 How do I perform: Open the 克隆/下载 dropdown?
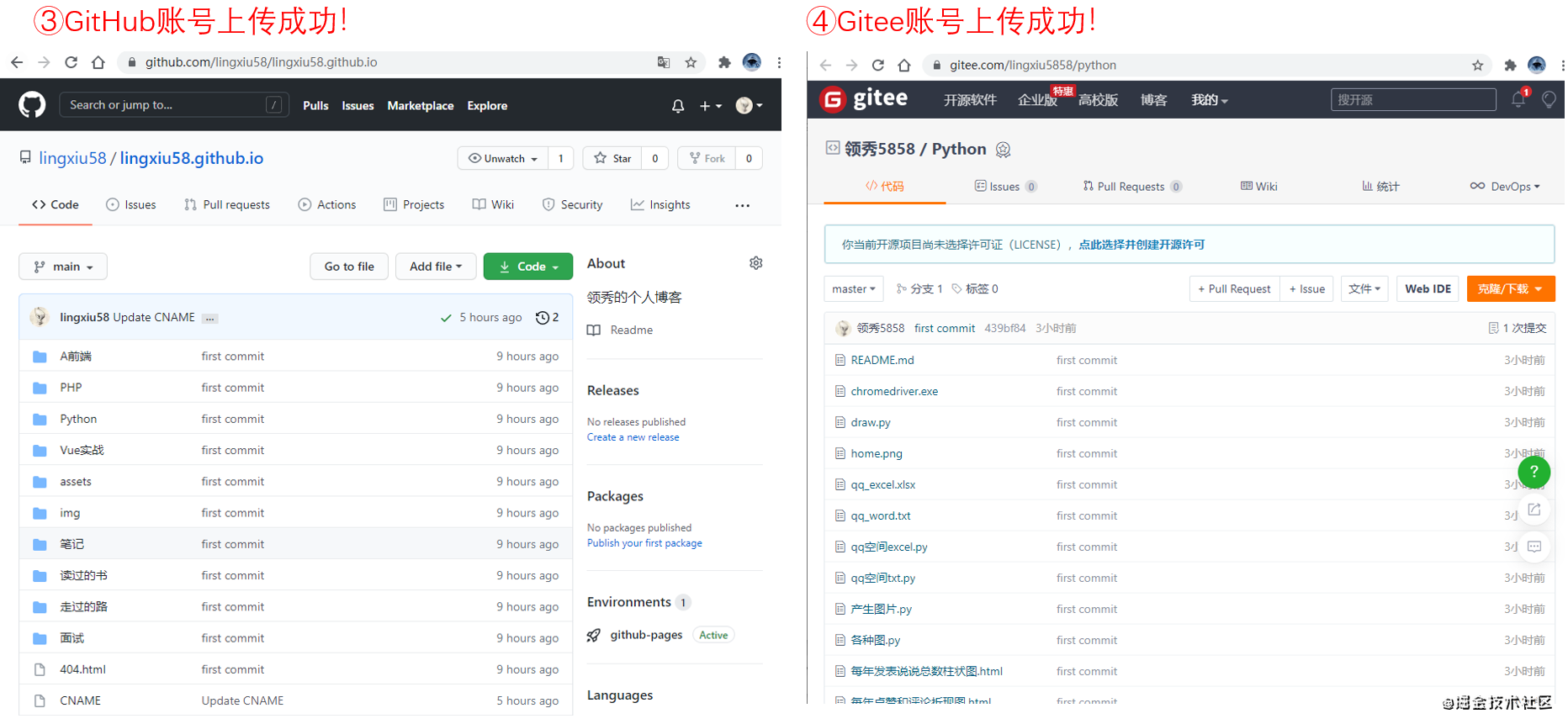tap(1511, 288)
